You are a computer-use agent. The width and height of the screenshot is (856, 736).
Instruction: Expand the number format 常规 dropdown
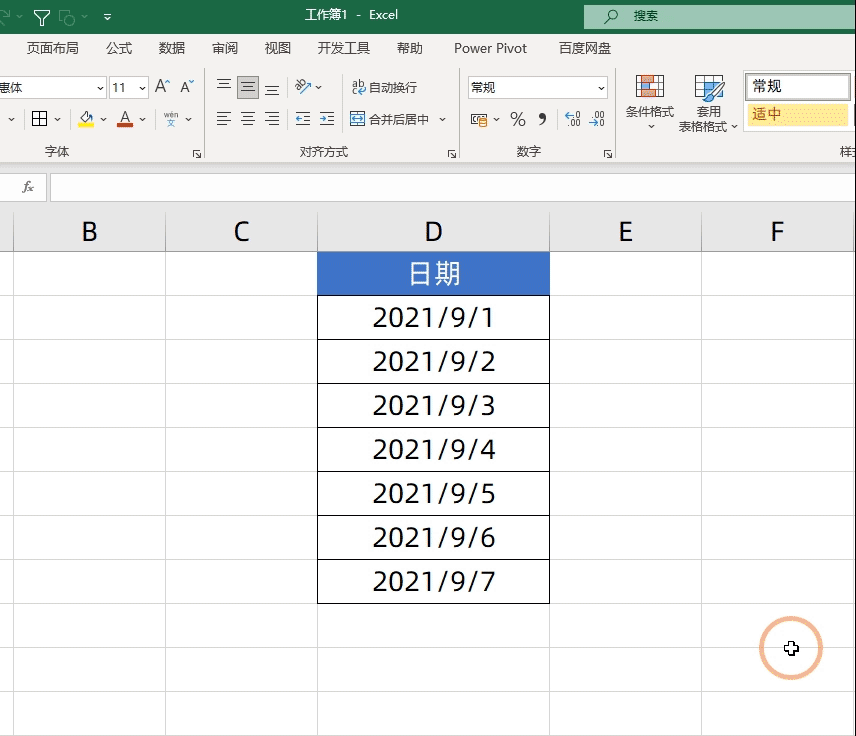pos(601,88)
